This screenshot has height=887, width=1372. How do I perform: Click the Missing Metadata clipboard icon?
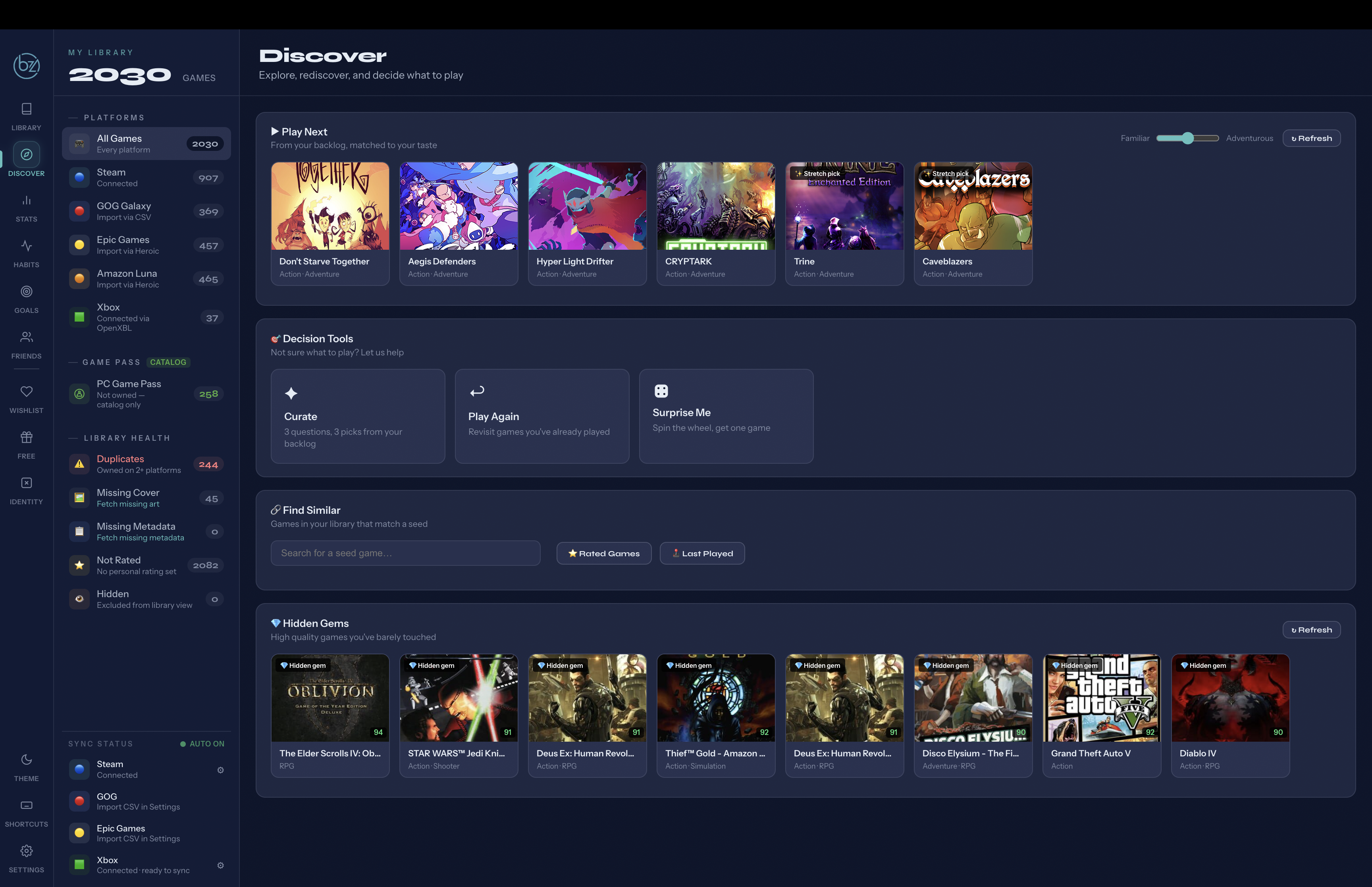tap(79, 532)
